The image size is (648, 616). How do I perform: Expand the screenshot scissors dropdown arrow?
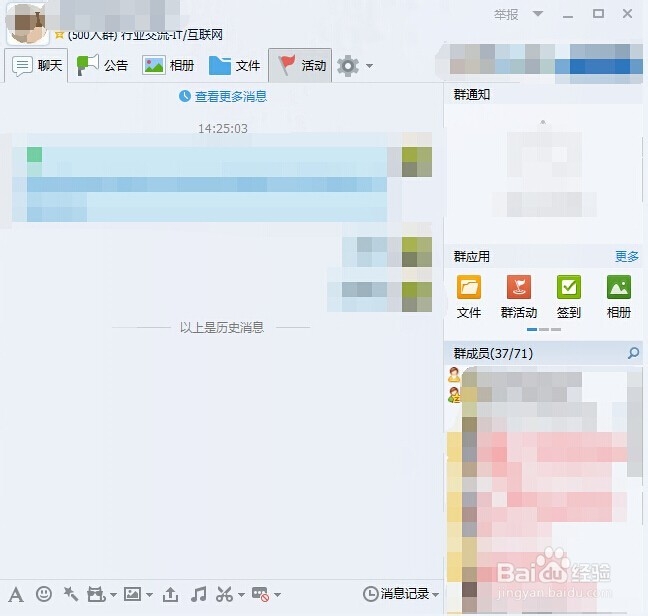click(x=241, y=595)
